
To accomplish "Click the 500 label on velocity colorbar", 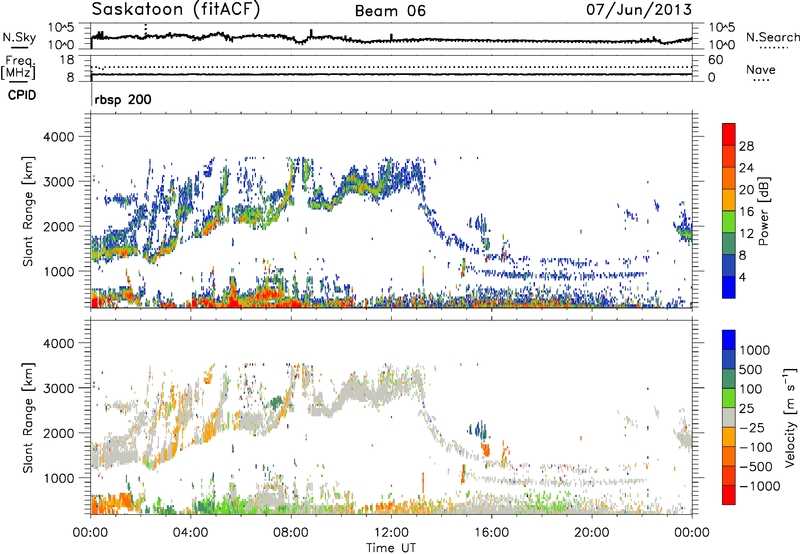I will (753, 370).
